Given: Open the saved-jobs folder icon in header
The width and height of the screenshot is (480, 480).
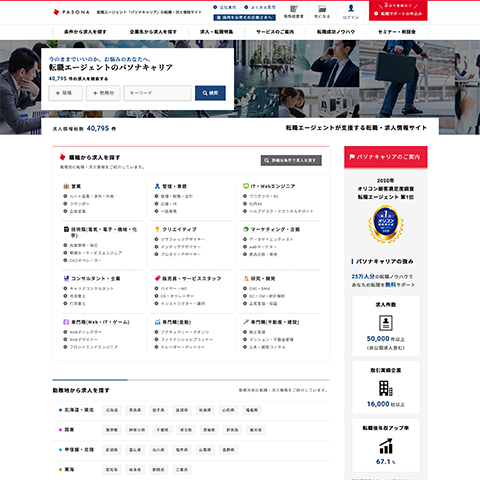Looking at the screenshot, I should [322, 9].
